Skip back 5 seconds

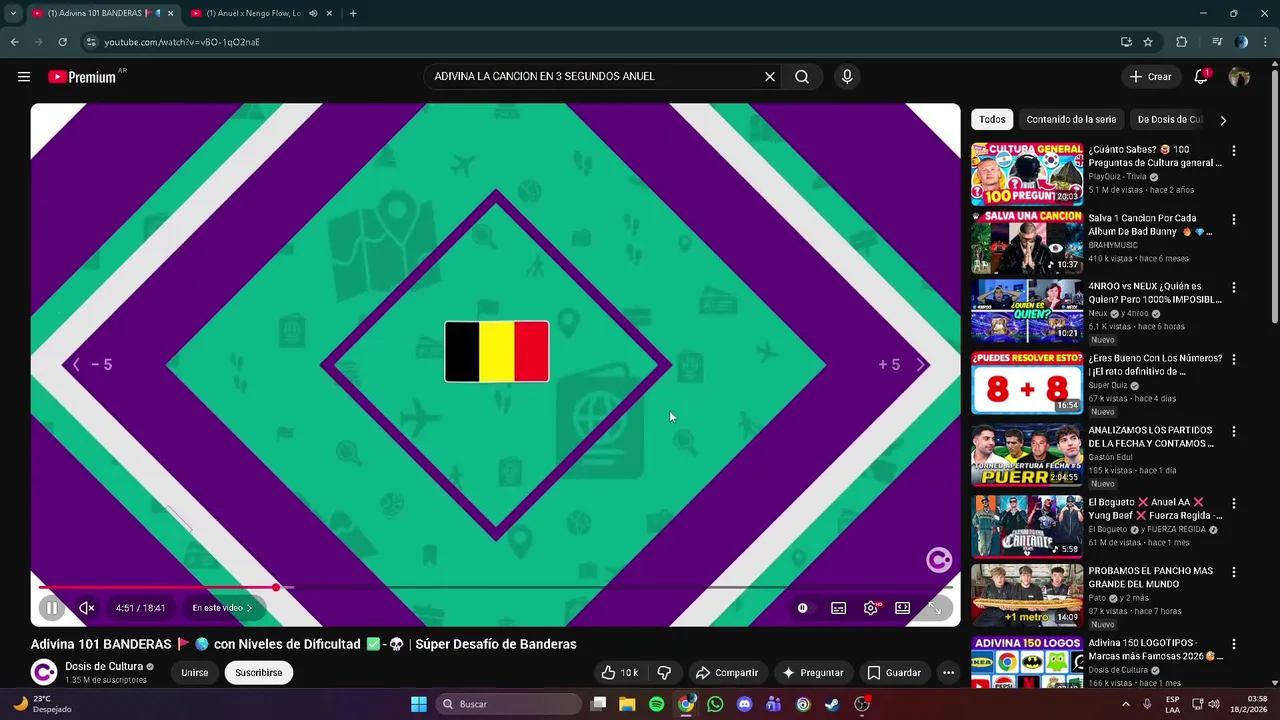[90, 365]
